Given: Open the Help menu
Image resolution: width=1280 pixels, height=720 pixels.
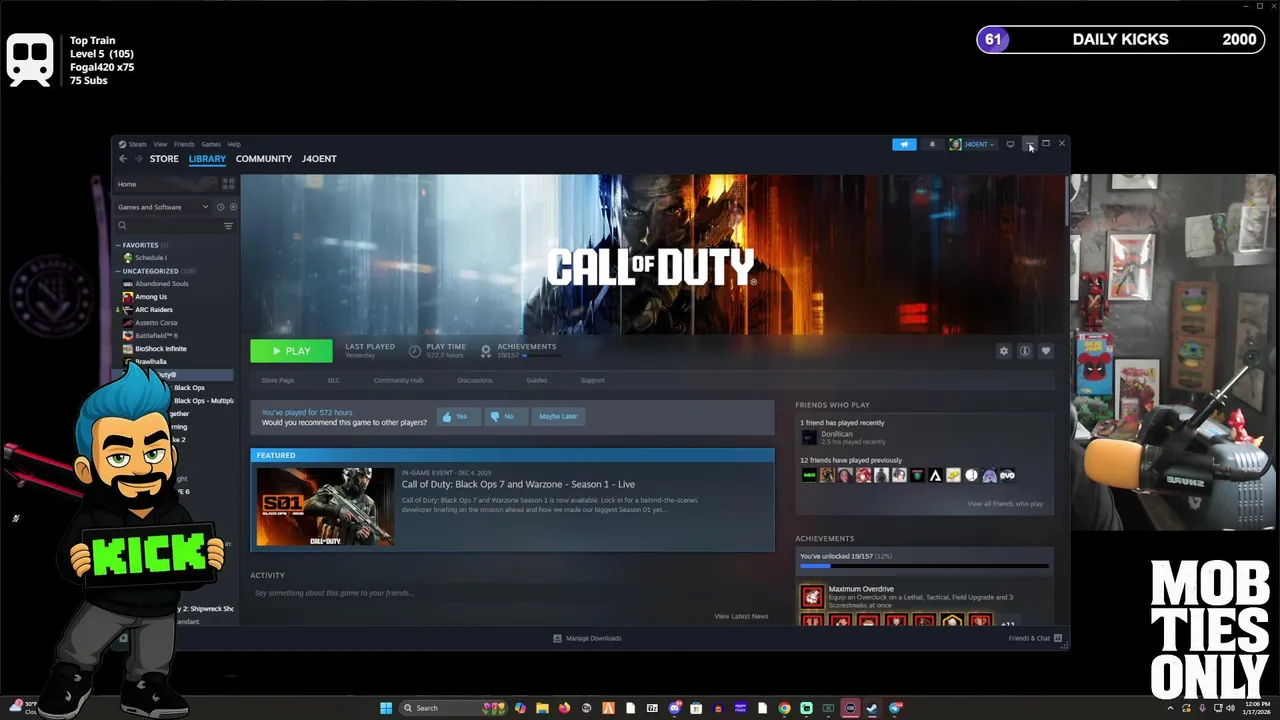Looking at the screenshot, I should (234, 144).
